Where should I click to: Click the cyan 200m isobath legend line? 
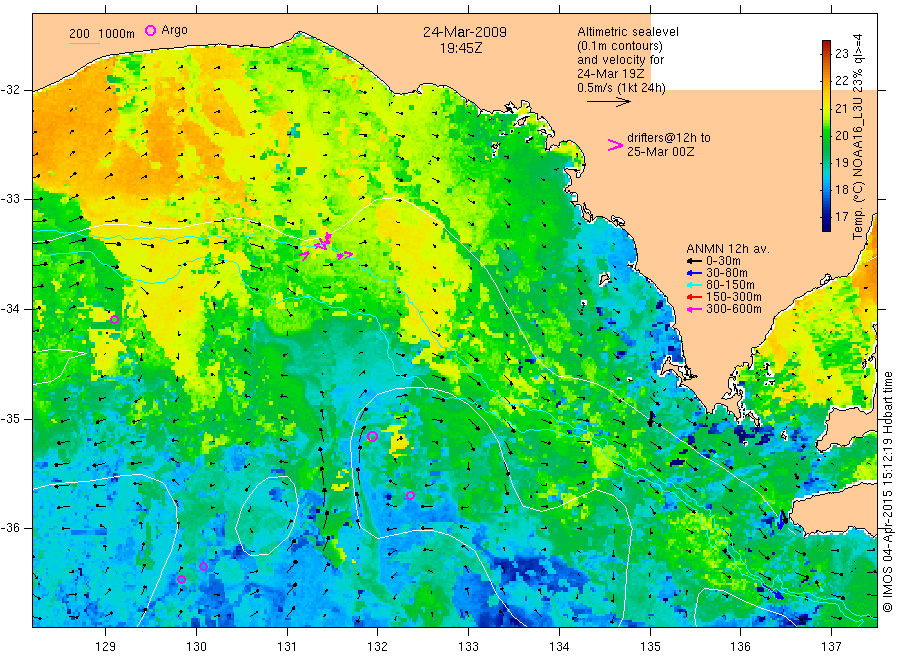(84, 42)
